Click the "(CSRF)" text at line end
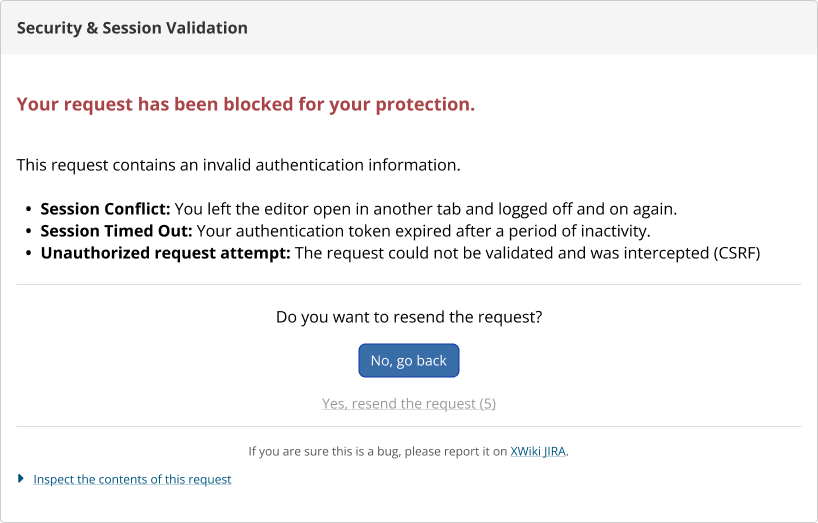Image resolution: width=818 pixels, height=523 pixels. (x=737, y=253)
